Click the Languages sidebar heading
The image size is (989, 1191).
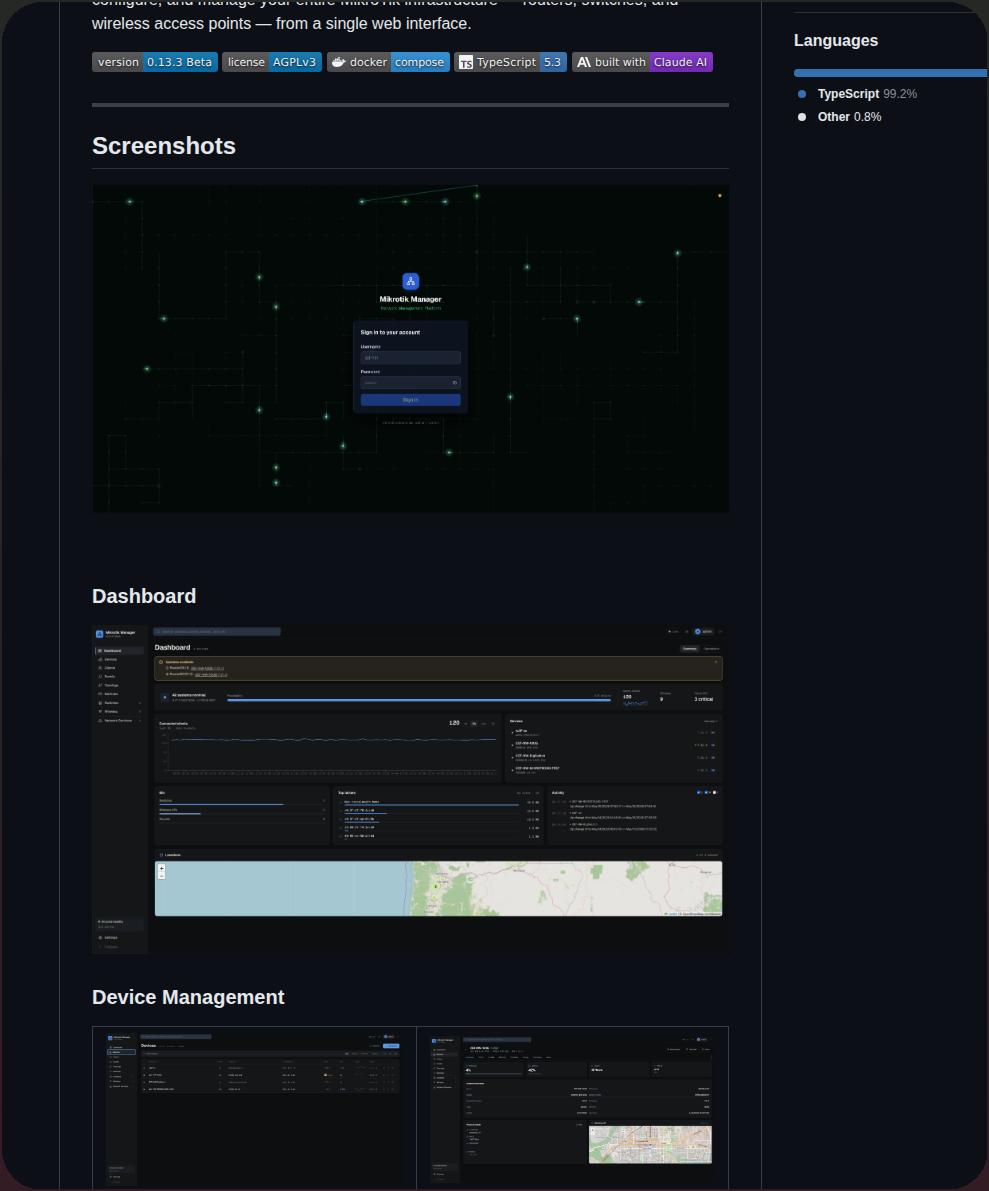836,41
